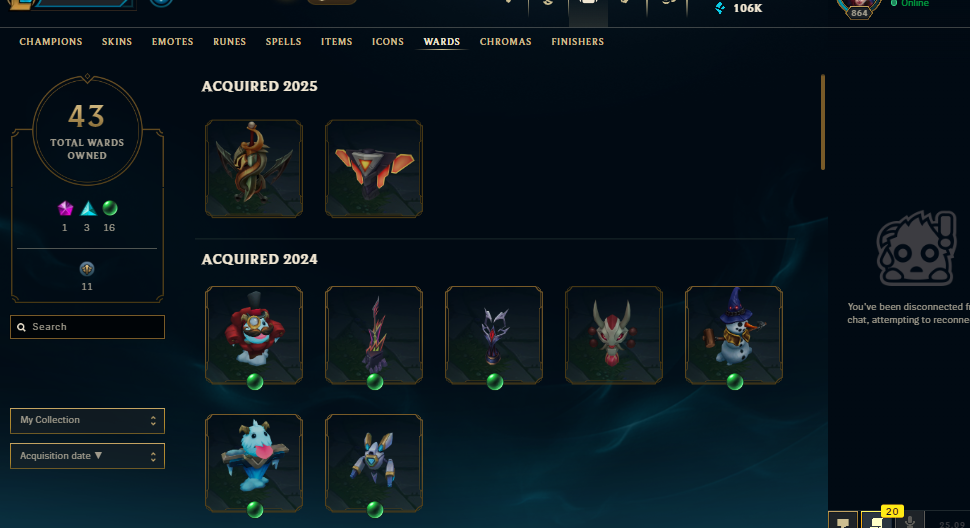970x528 pixels.
Task: Click the green orb rarity icon
Action: [x=110, y=208]
